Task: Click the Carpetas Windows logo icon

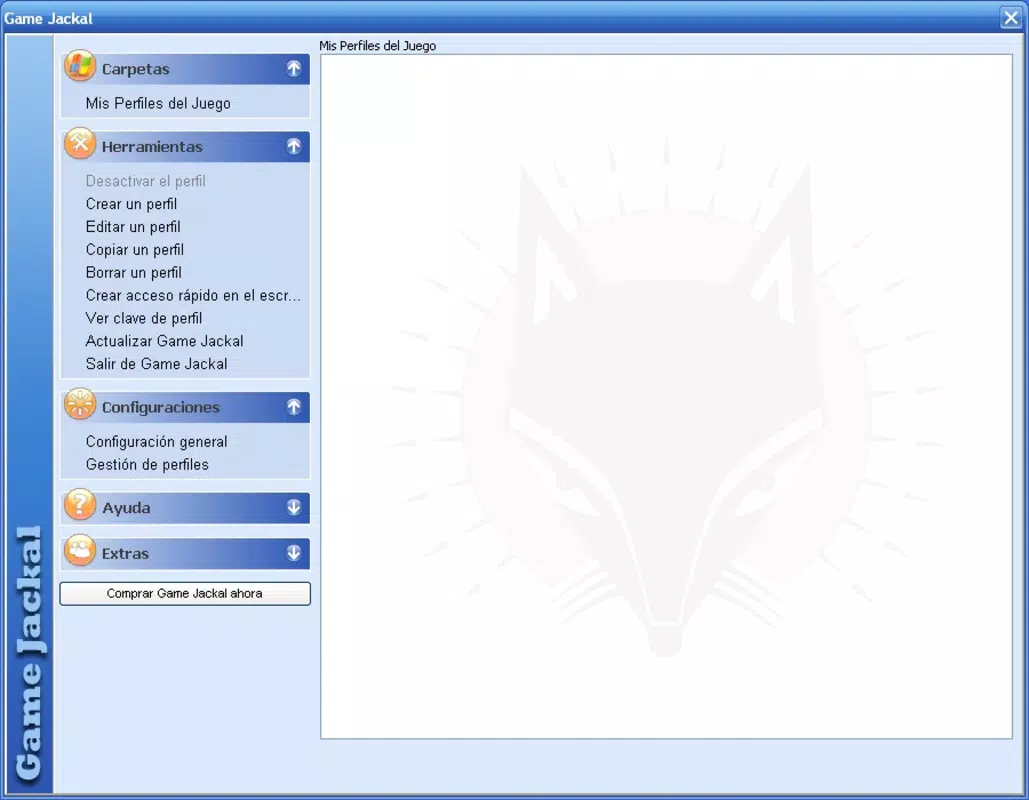Action: (x=80, y=66)
